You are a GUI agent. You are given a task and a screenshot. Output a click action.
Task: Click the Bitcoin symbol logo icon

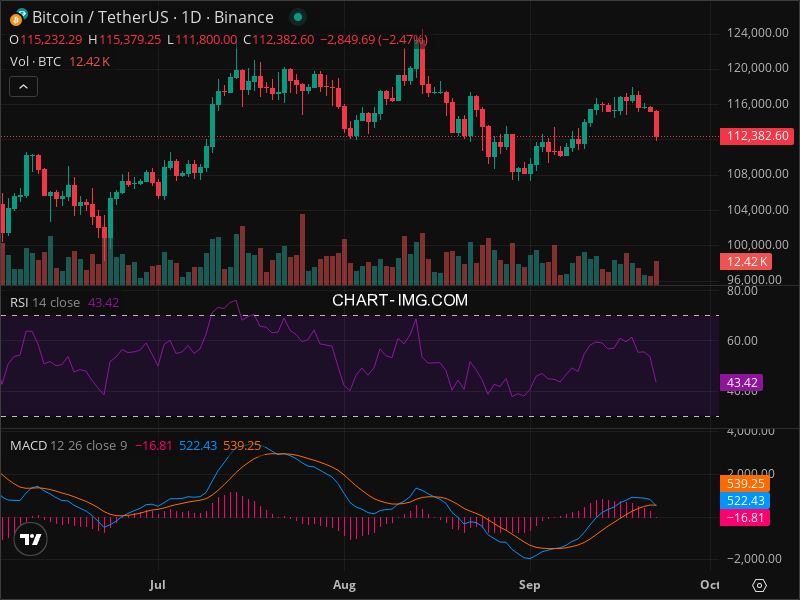18,17
